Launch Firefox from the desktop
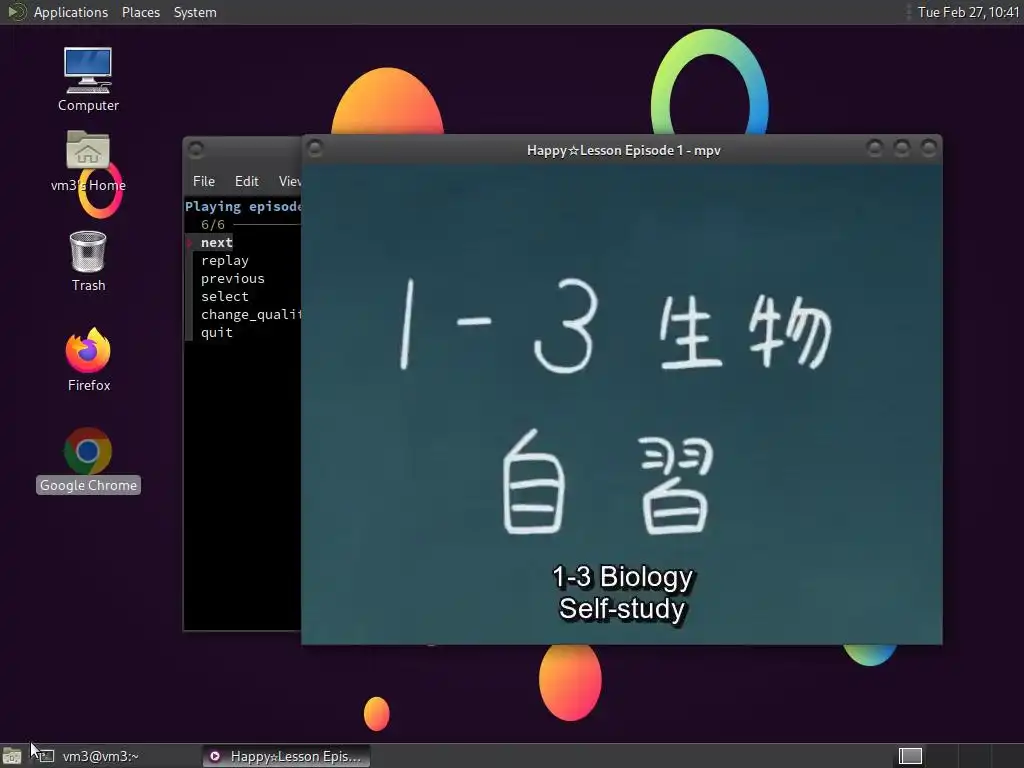Viewport: 1024px width, 768px height. (x=88, y=360)
